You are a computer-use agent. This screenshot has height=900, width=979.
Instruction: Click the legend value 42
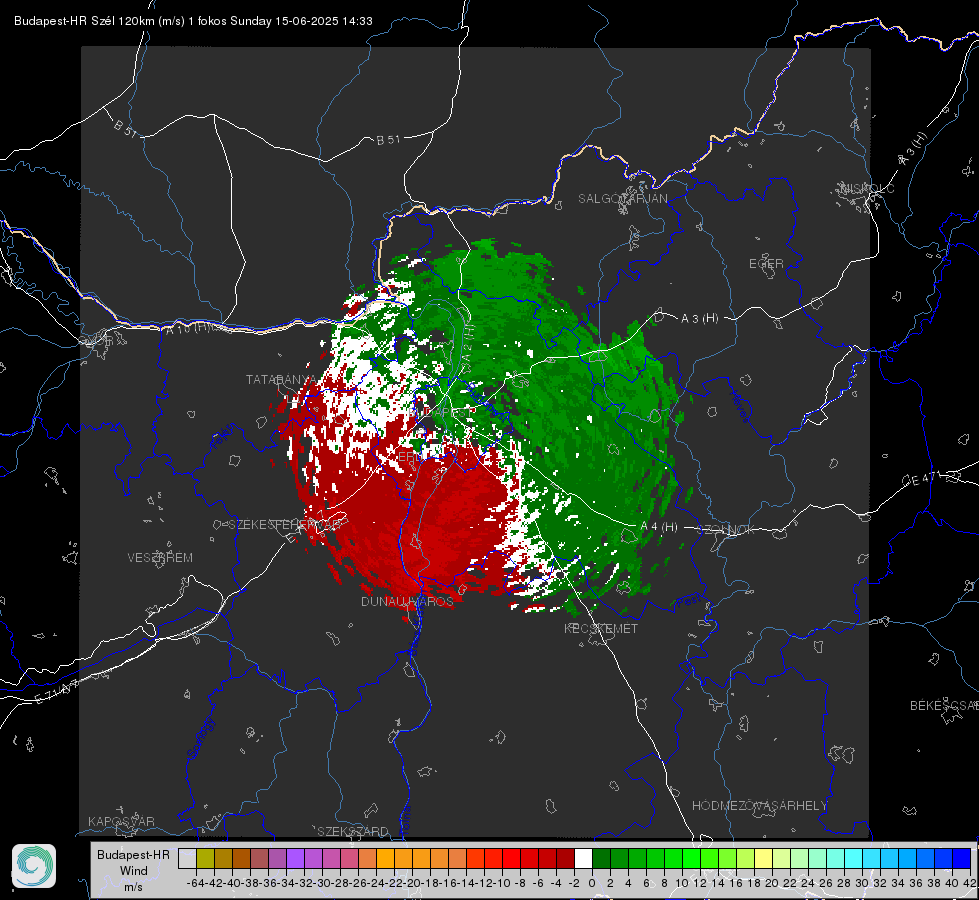click(x=969, y=883)
